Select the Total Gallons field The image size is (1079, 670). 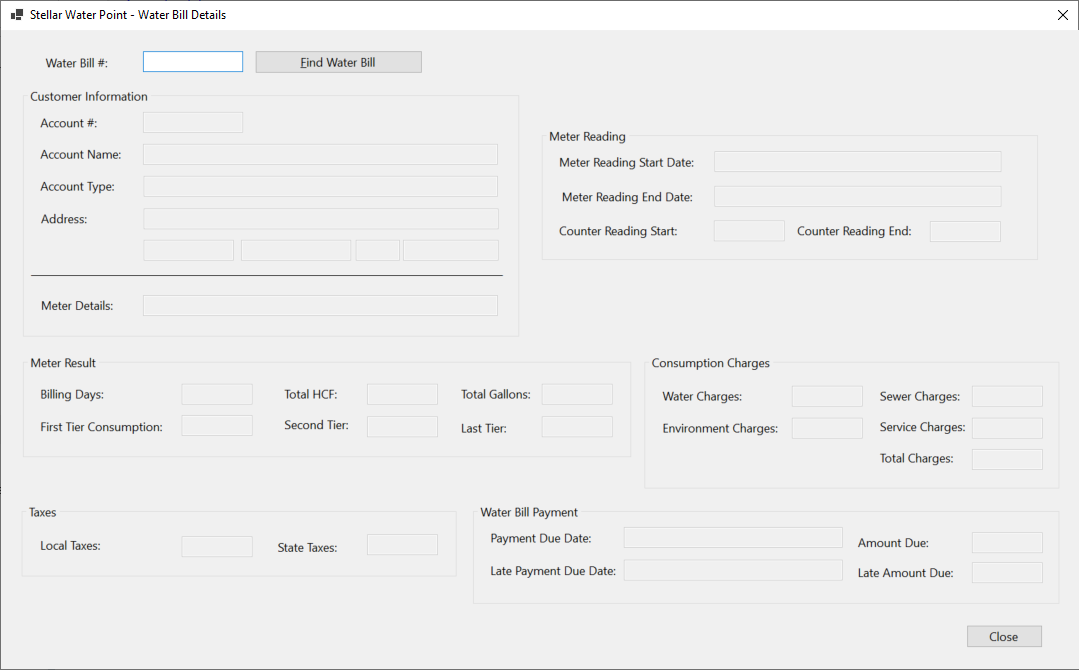pos(577,394)
